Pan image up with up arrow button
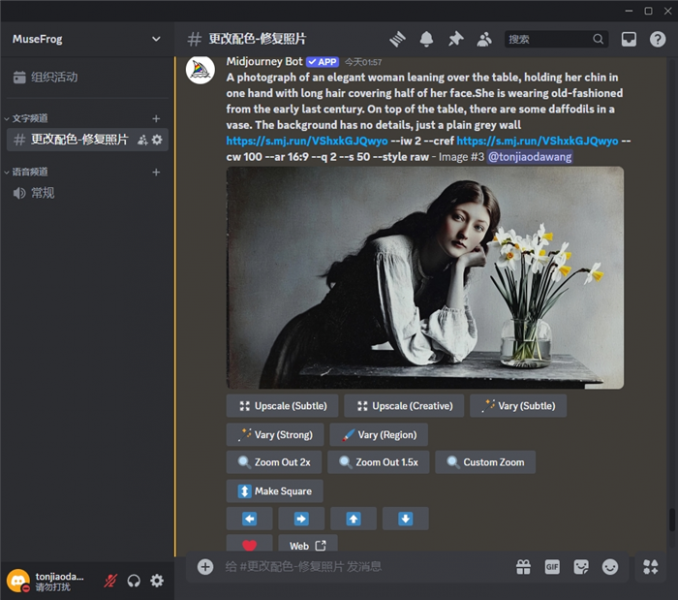The height and width of the screenshot is (600, 678). click(353, 519)
